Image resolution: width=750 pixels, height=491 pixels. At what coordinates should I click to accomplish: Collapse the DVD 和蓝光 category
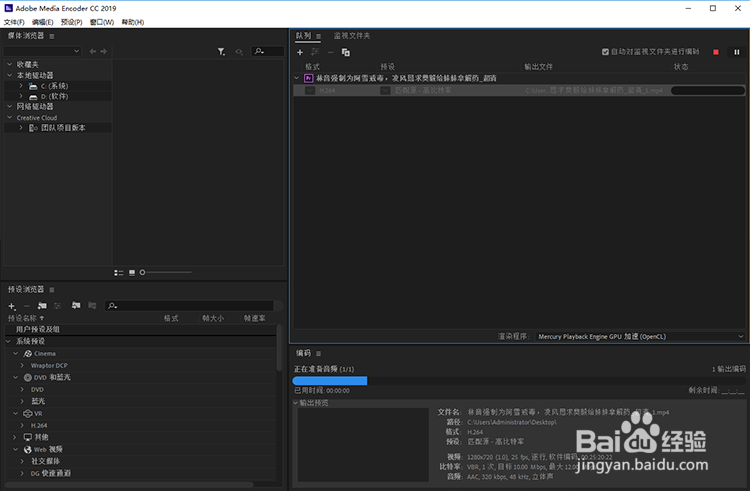pos(15,377)
